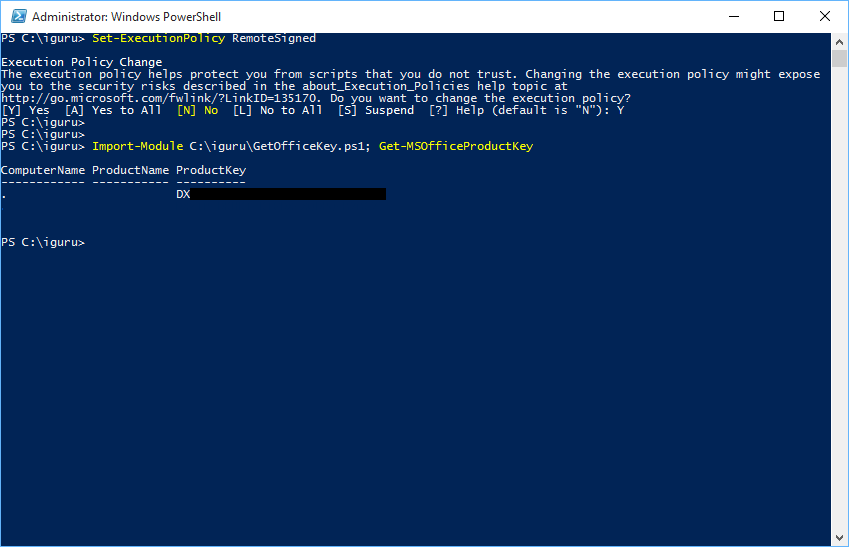This screenshot has width=849, height=547.
Task: Click the RemoteSigned argument
Action: [274, 38]
